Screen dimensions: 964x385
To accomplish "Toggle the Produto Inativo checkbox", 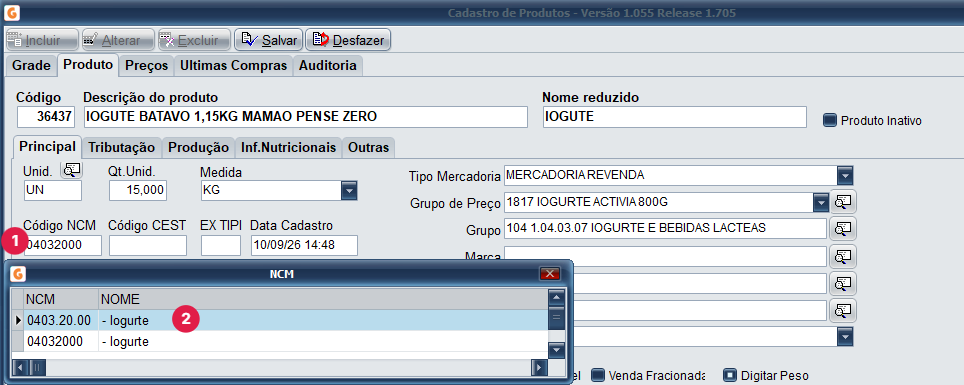I will point(830,121).
